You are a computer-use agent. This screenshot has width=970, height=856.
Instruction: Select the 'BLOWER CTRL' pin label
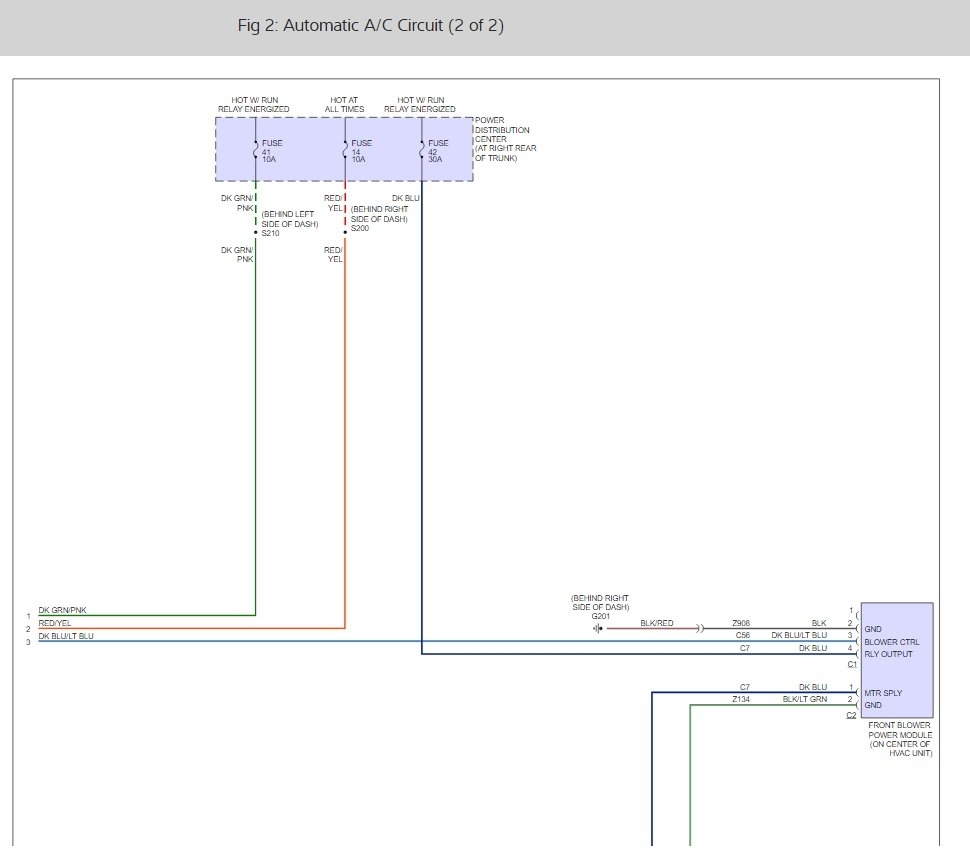point(891,642)
